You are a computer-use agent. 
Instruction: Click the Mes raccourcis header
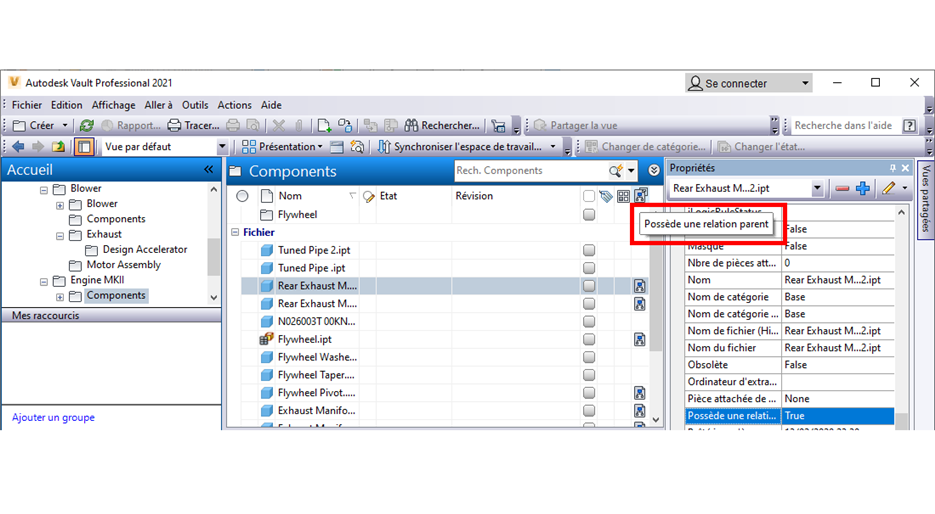(x=112, y=315)
